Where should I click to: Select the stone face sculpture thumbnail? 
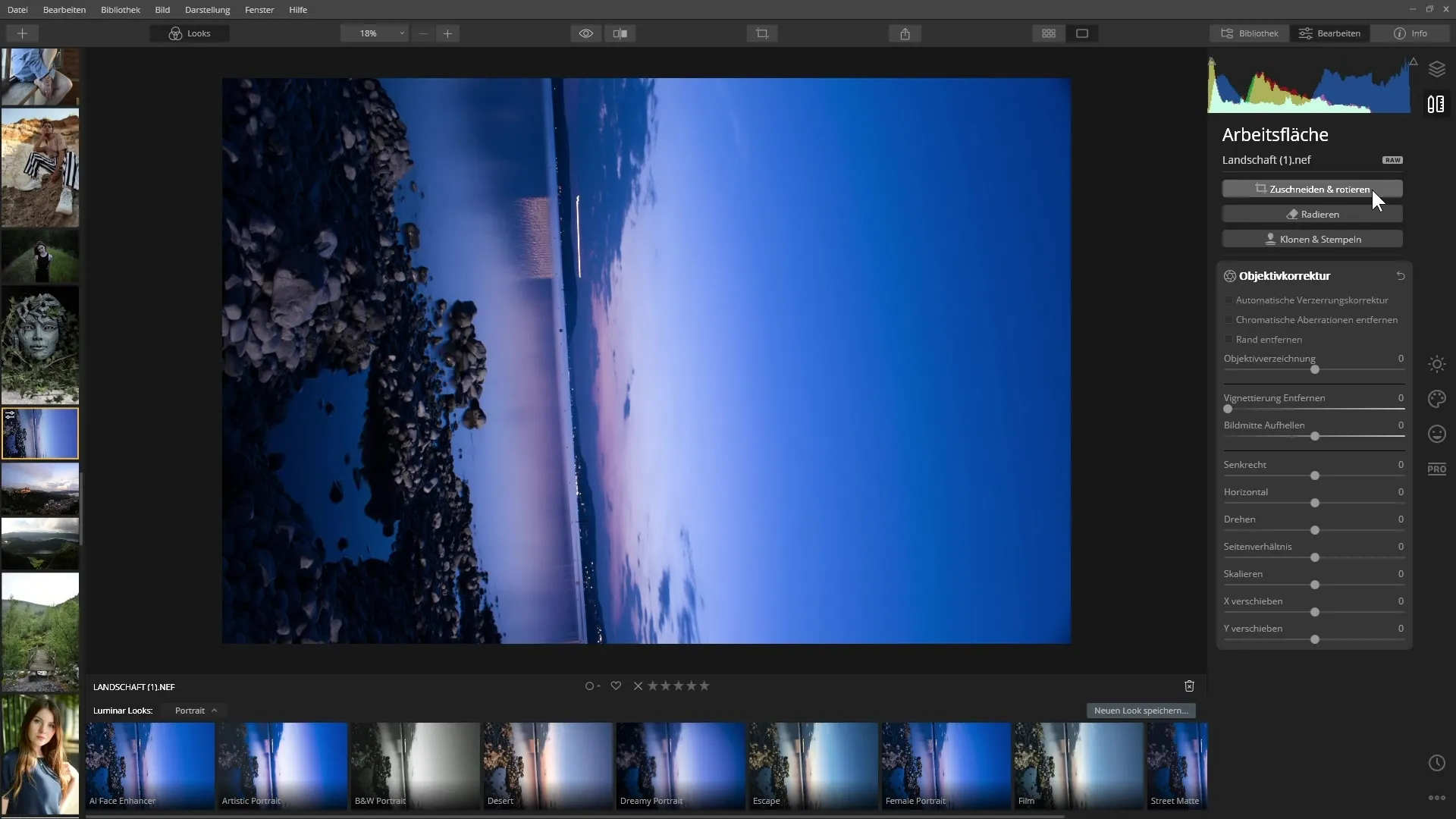[40, 345]
